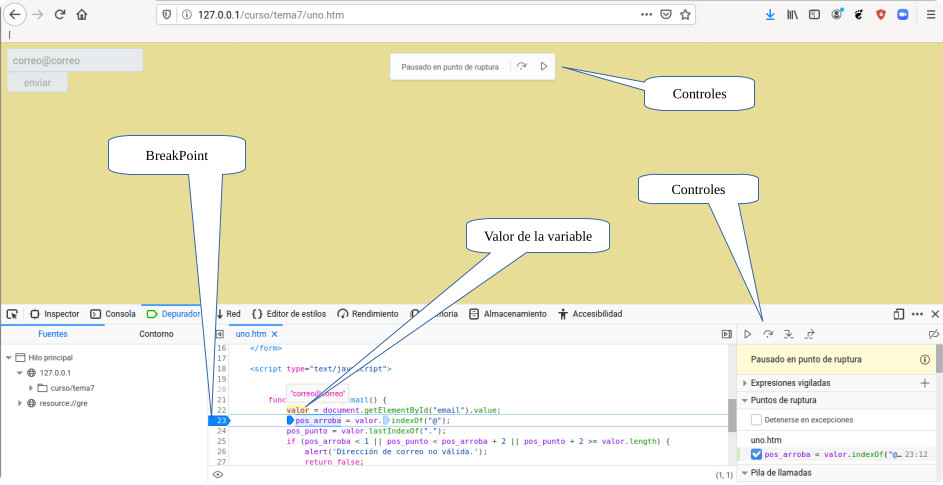This screenshot has height=485, width=943.
Task: Focus the correo@correo email field
Action: [x=75, y=60]
